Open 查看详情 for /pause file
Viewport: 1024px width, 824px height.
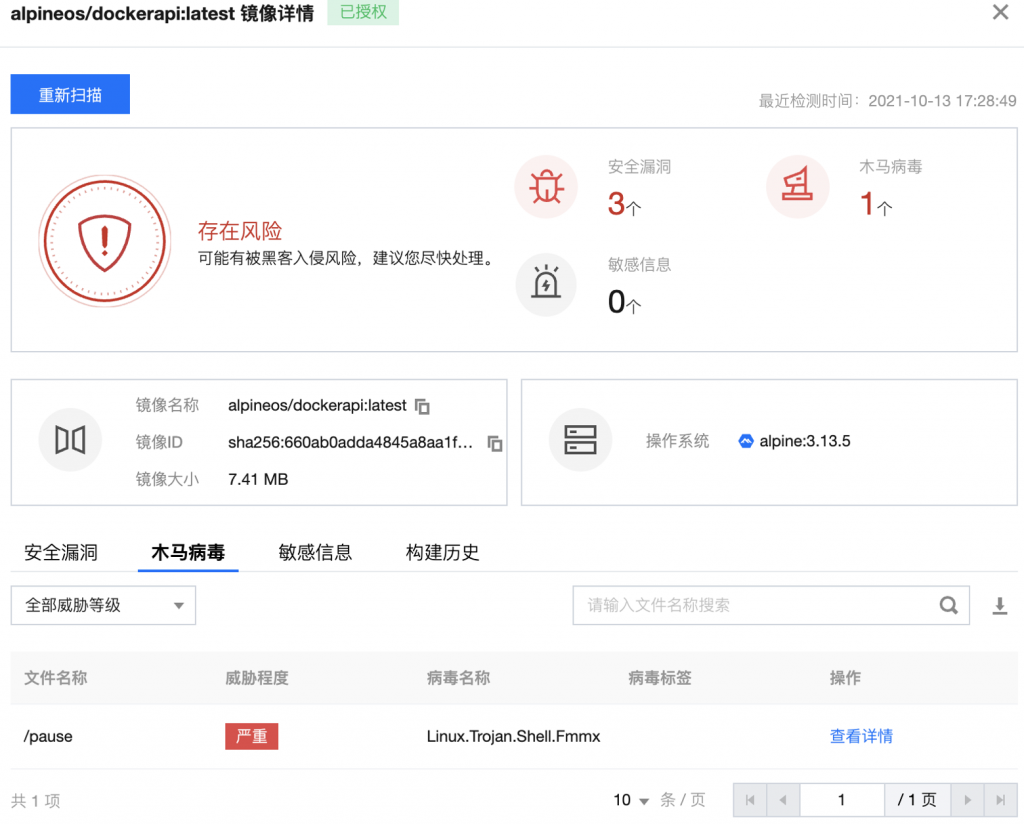[x=861, y=737]
